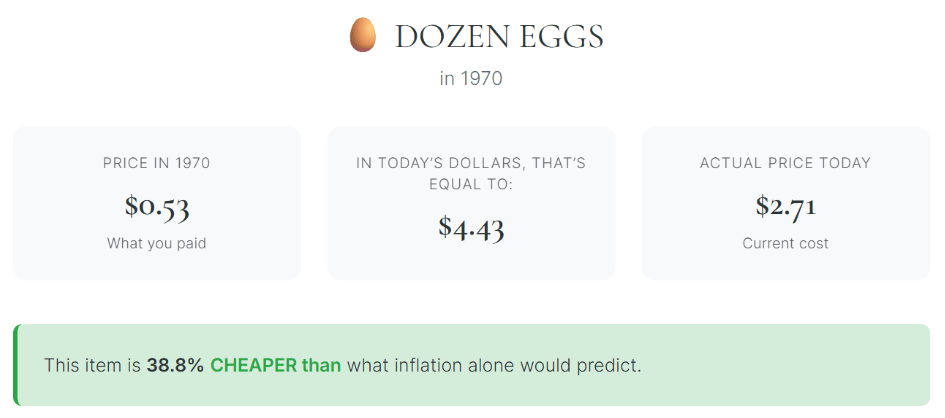Image resolution: width=945 pixels, height=418 pixels.
Task: Click the 'in 1970' subtitle
Action: pos(471,79)
